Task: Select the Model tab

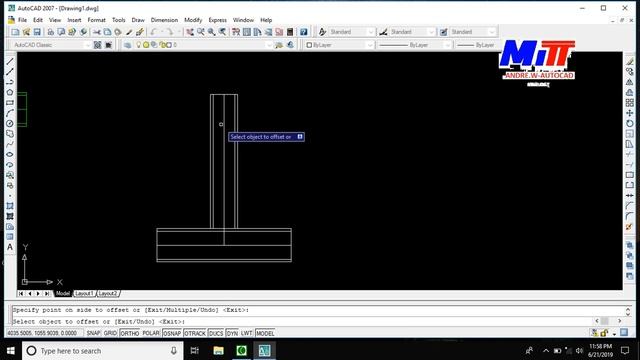Action: (x=63, y=293)
